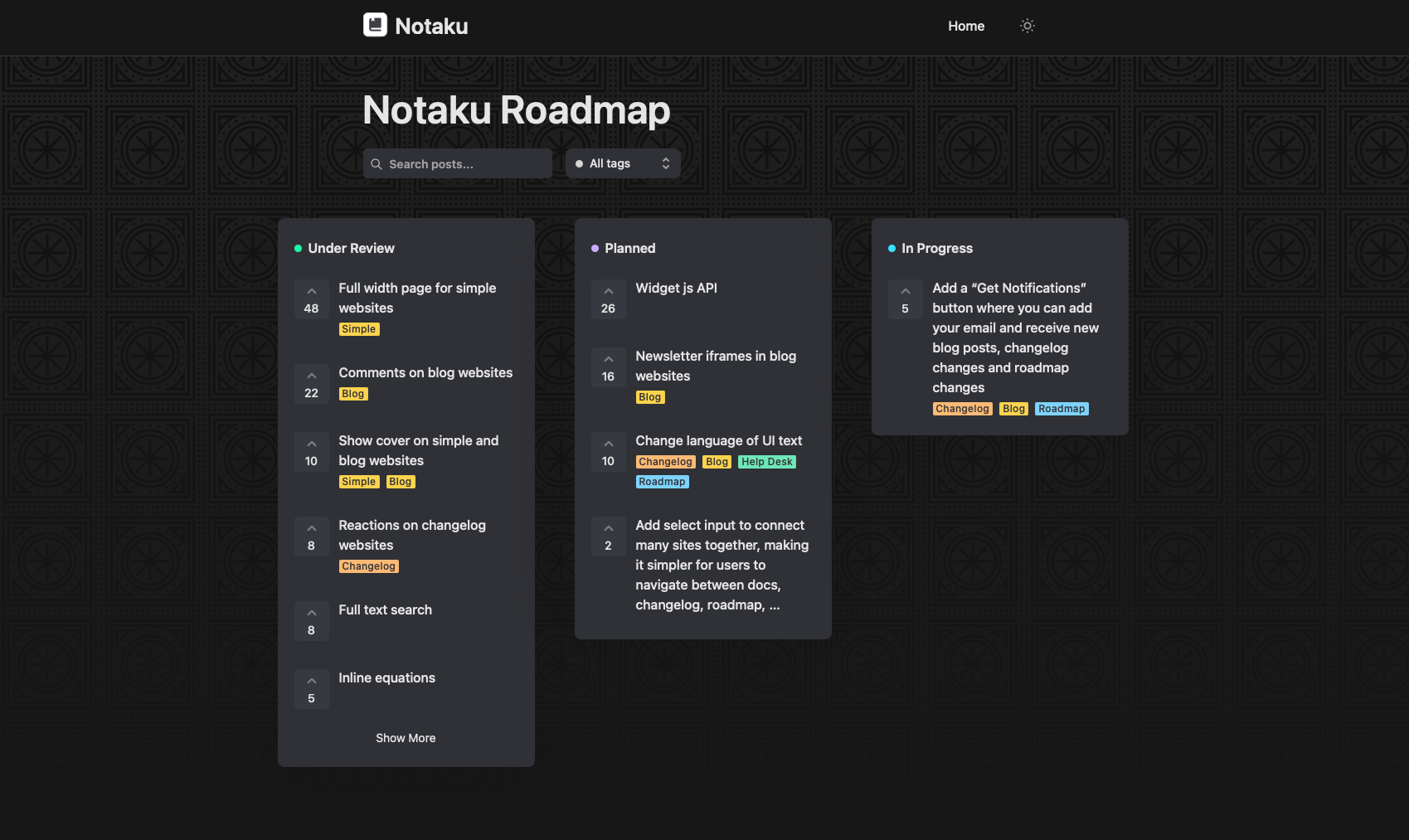Image resolution: width=1409 pixels, height=840 pixels.
Task: Upvote Add select input to connect sites
Action: (x=609, y=537)
